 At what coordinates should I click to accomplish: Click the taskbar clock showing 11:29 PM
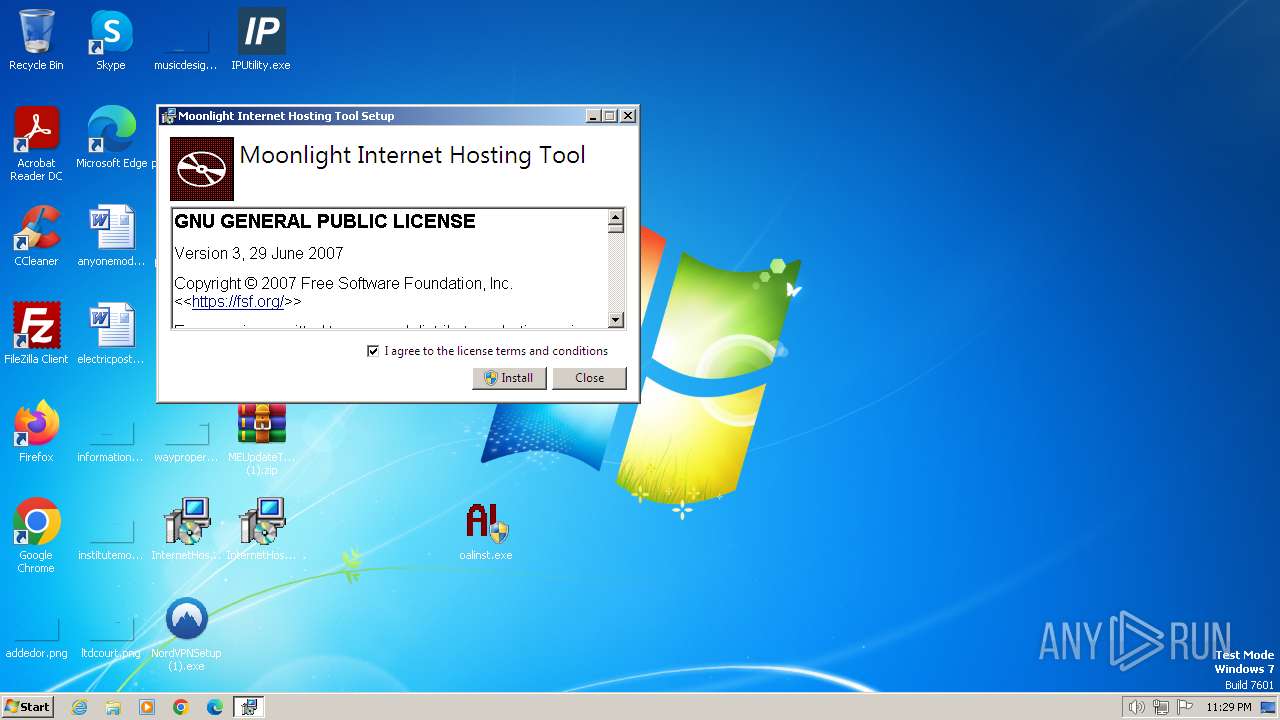click(x=1228, y=707)
